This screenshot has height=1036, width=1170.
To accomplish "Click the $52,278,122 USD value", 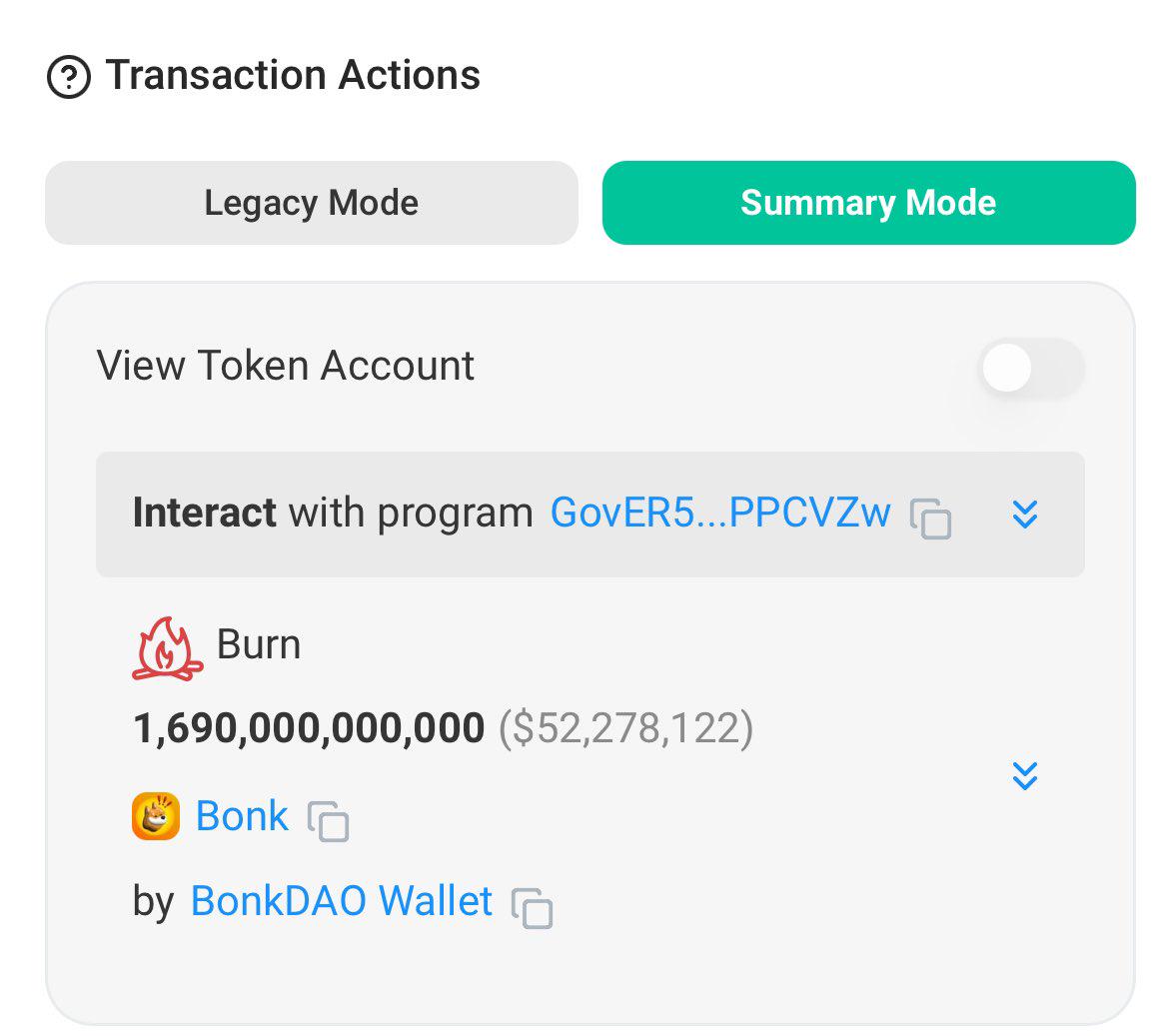I will [x=625, y=728].
